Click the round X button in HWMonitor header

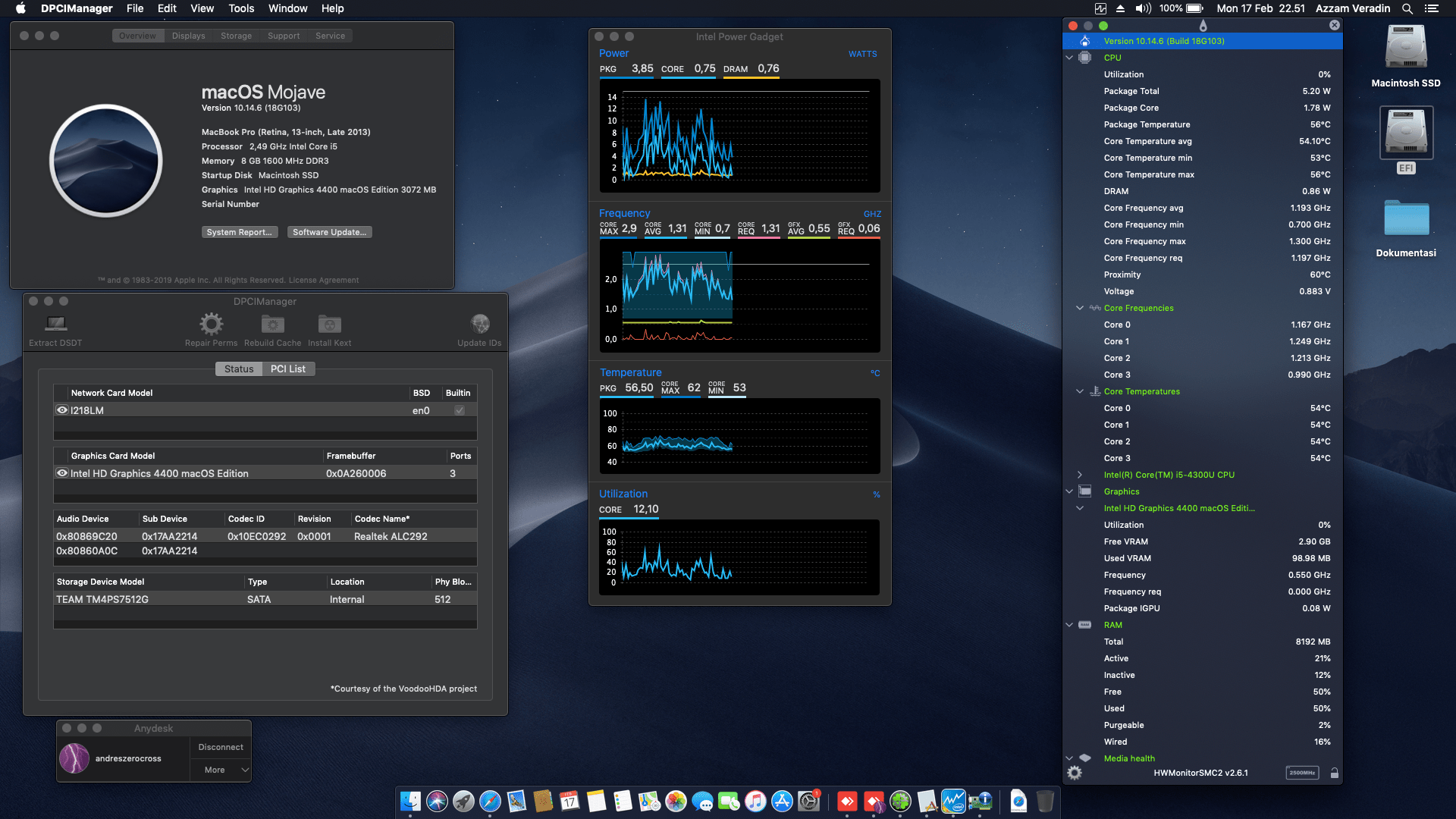(1334, 25)
